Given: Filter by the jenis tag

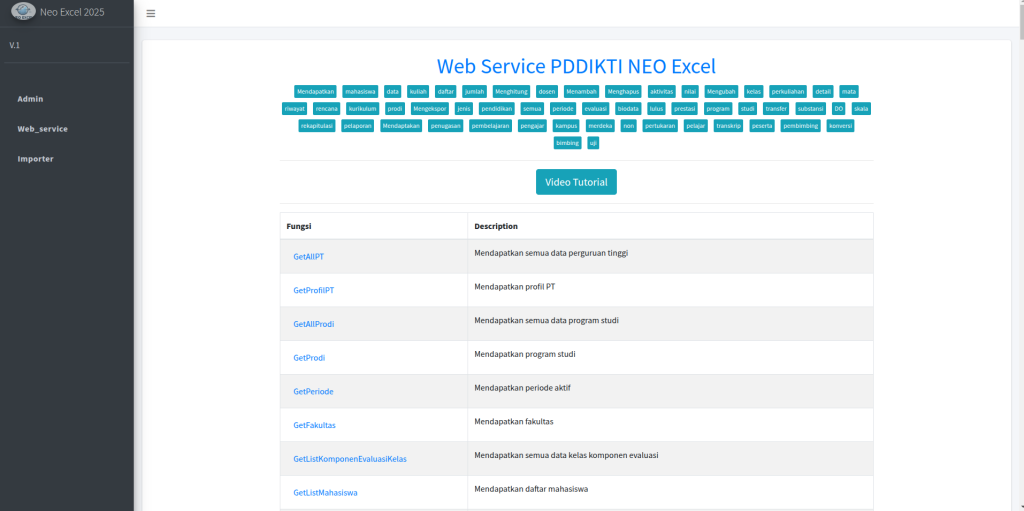Looking at the screenshot, I should pos(464,108).
